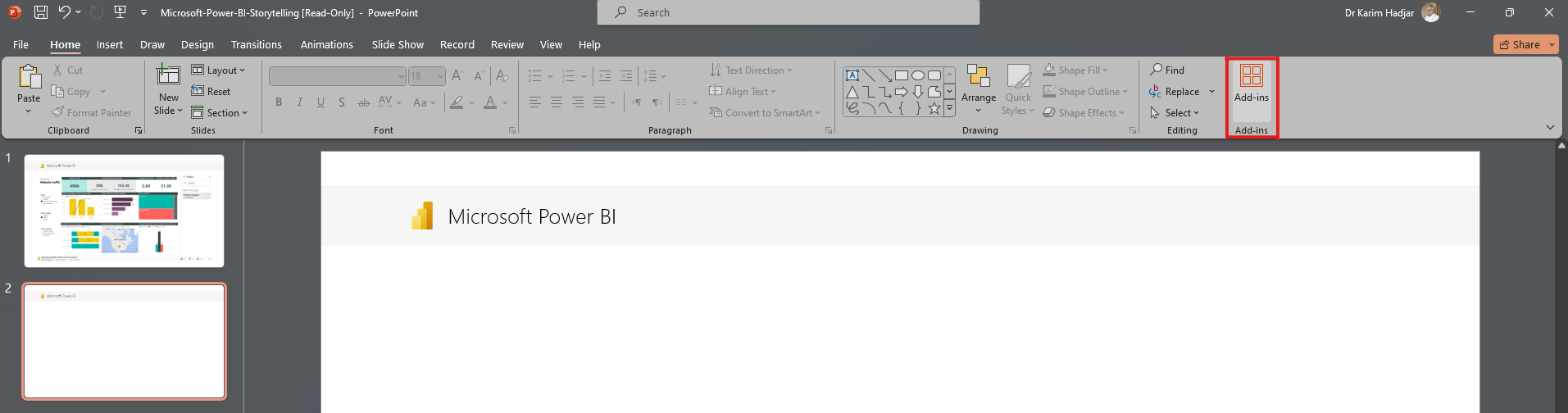1568x413 pixels.
Task: Toggle Italic formatting
Action: (x=300, y=102)
